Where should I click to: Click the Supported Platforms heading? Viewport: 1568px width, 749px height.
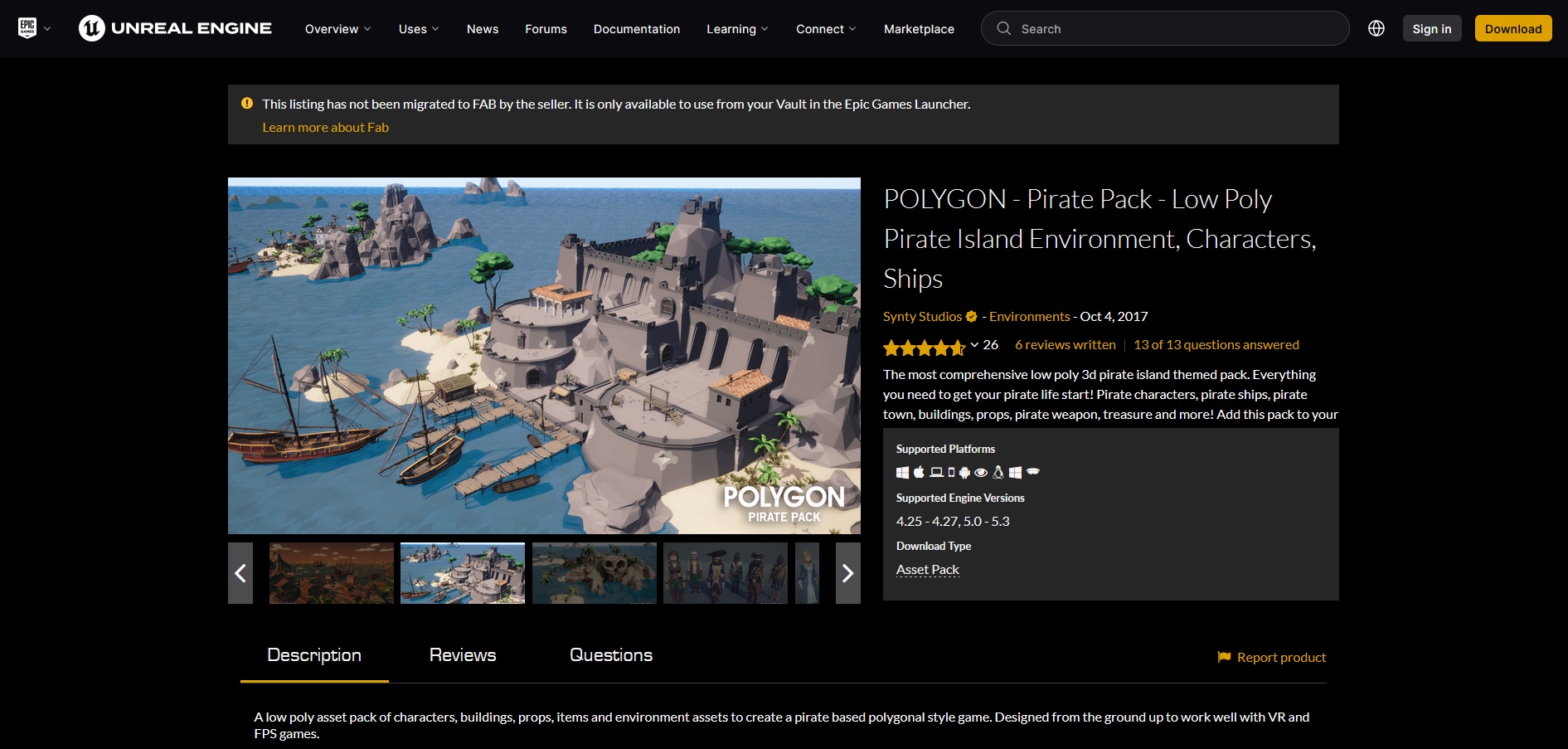coord(945,449)
